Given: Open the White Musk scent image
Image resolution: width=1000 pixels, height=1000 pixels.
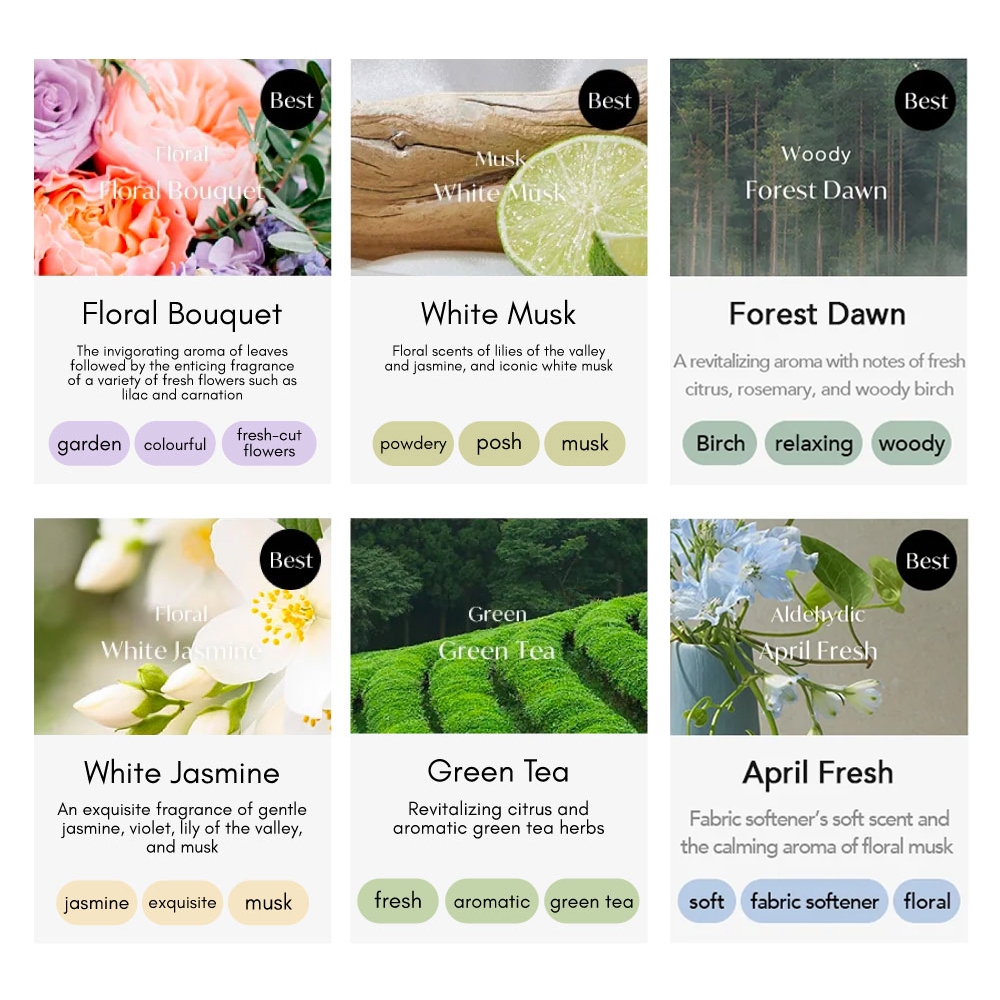Looking at the screenshot, I should click(499, 167).
